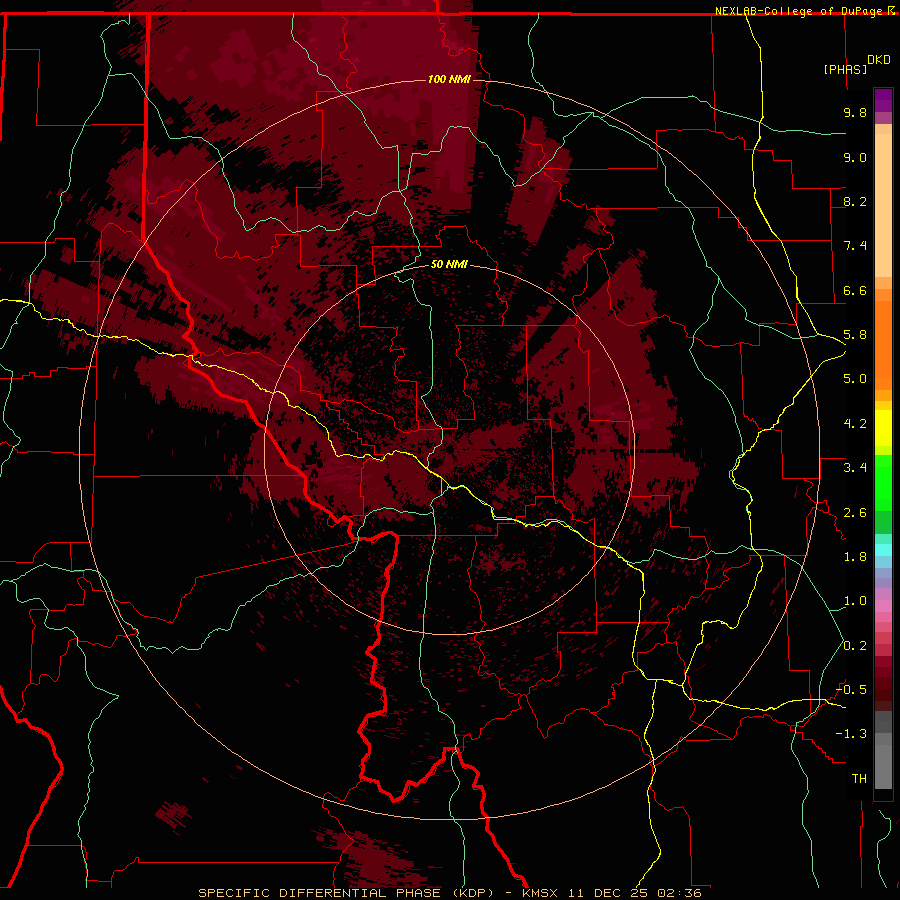The width and height of the screenshot is (900, 900).
Task: Click the 9.8 value on the scale
Action: (x=855, y=112)
